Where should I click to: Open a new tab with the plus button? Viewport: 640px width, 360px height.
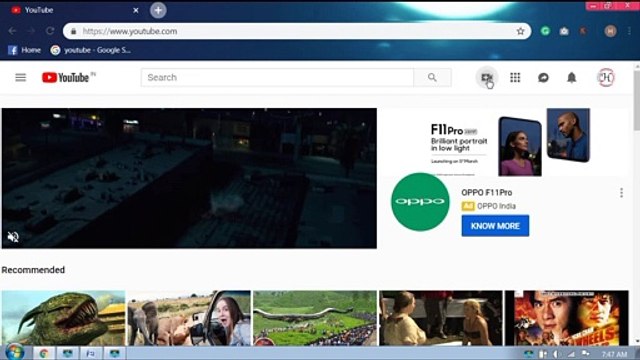pos(158,10)
